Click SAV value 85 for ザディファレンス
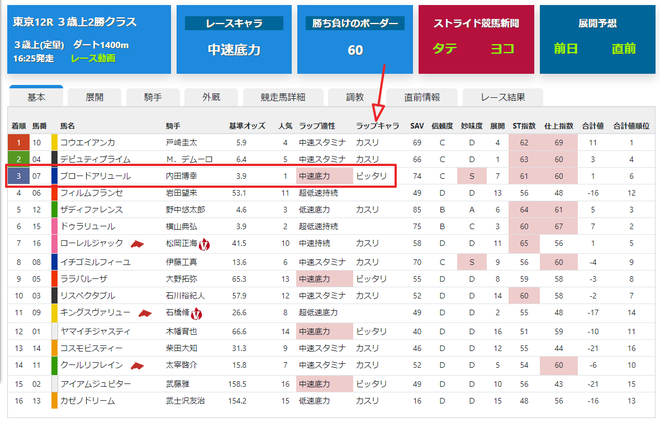 (417, 210)
